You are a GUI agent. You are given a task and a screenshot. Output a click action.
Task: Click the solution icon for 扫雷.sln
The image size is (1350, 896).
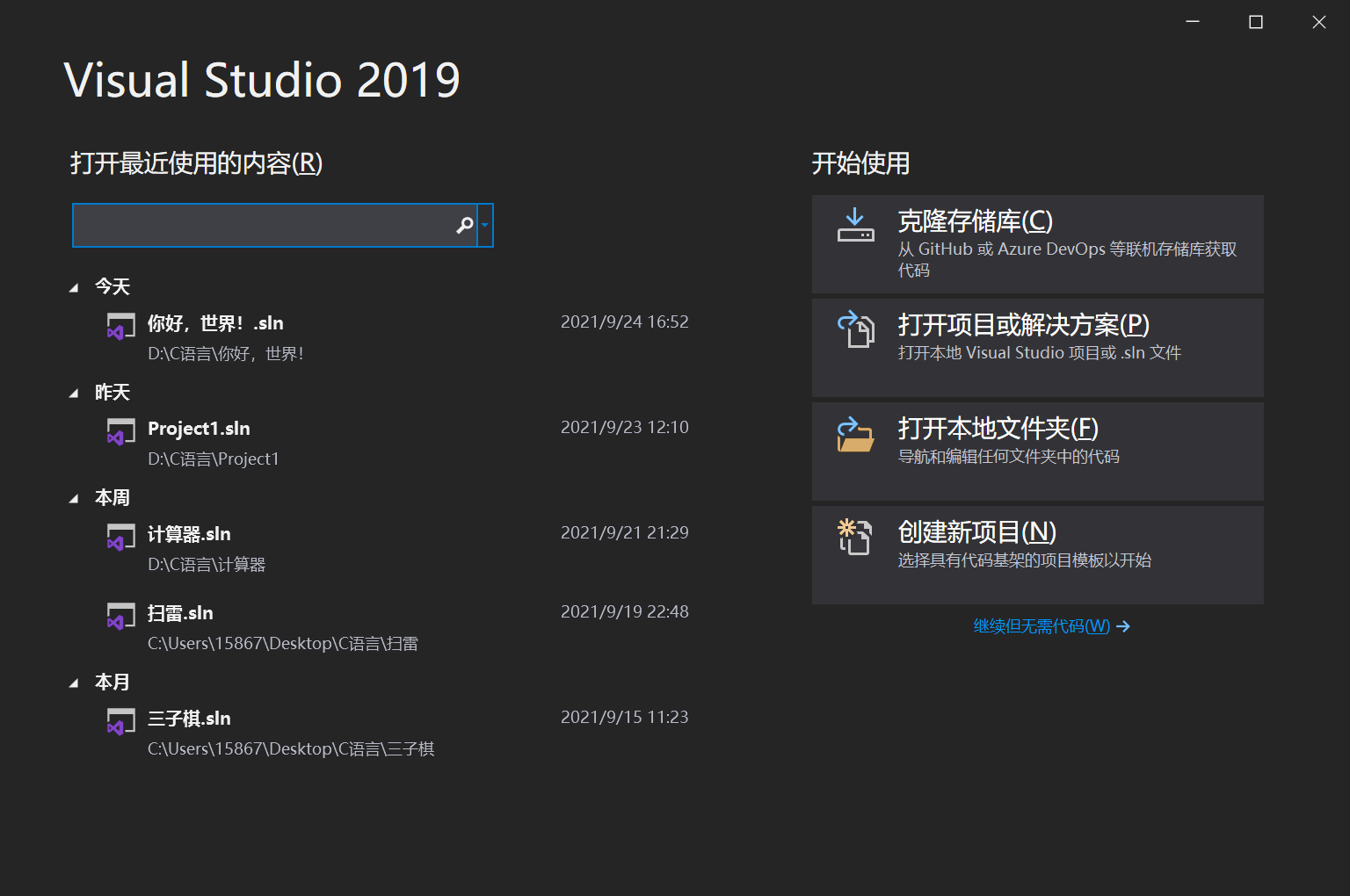[120, 616]
